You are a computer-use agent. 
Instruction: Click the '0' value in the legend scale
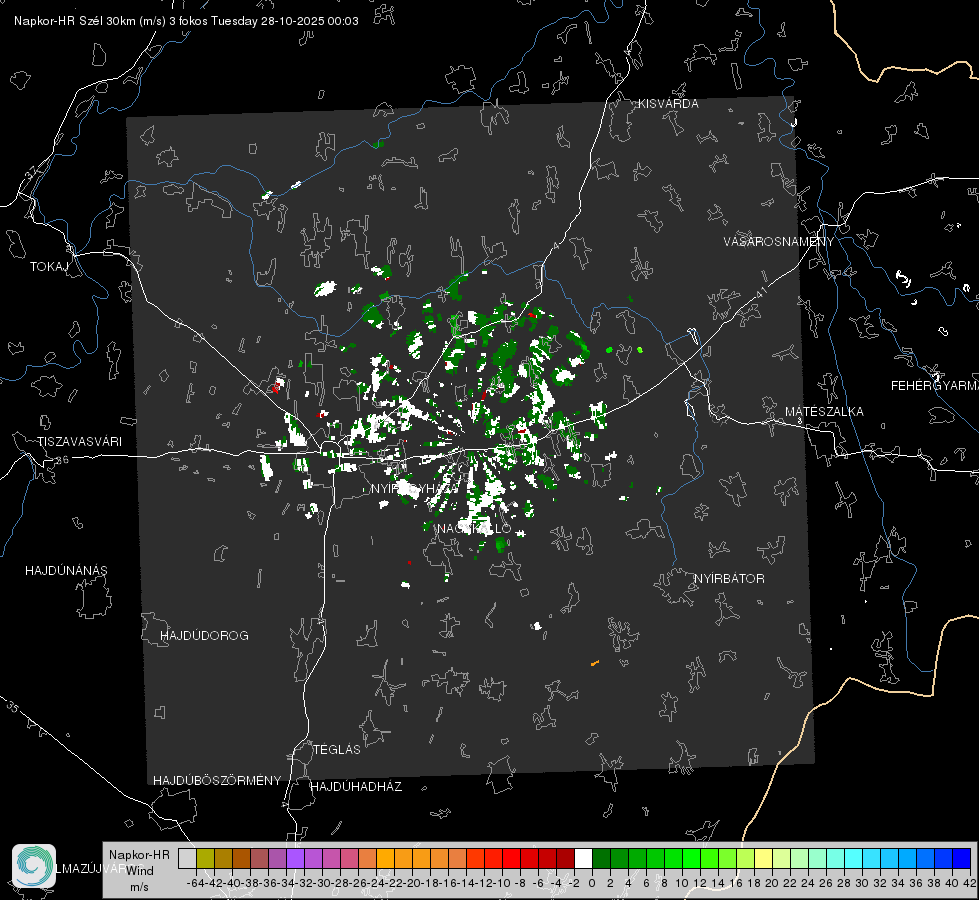pos(592,883)
